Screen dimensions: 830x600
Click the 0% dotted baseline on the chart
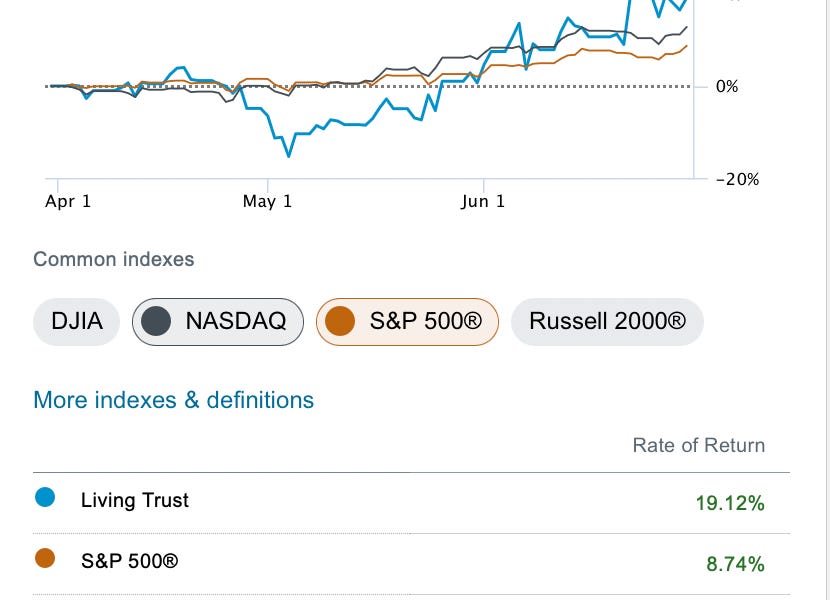click(400, 87)
